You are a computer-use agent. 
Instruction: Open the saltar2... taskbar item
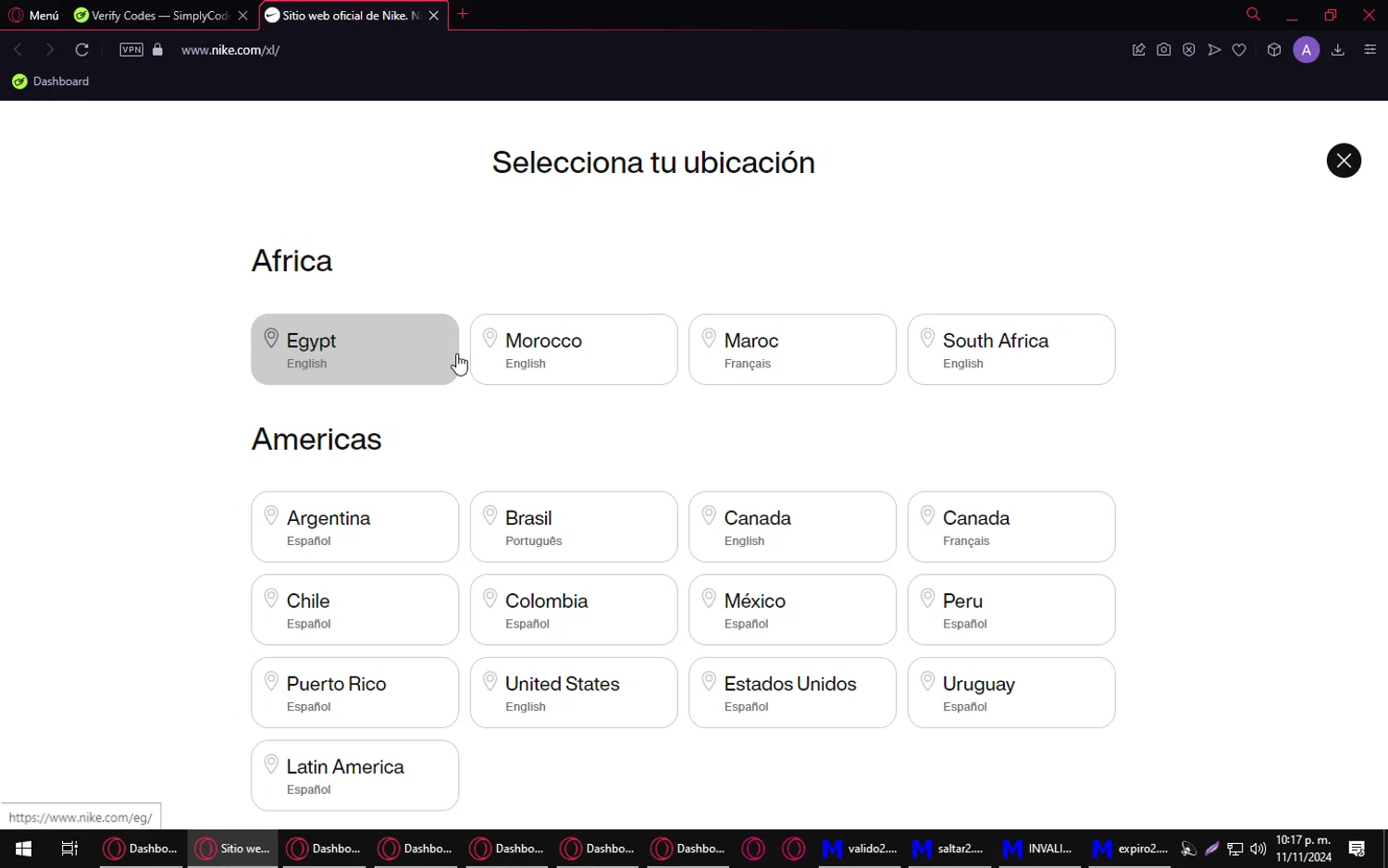coord(949,849)
